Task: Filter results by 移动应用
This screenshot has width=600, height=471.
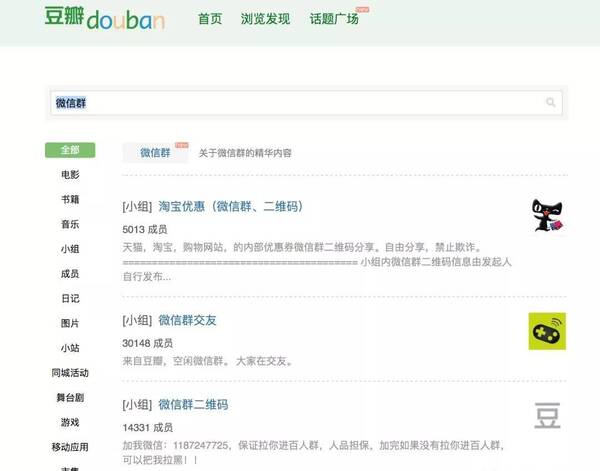Action: coord(70,447)
